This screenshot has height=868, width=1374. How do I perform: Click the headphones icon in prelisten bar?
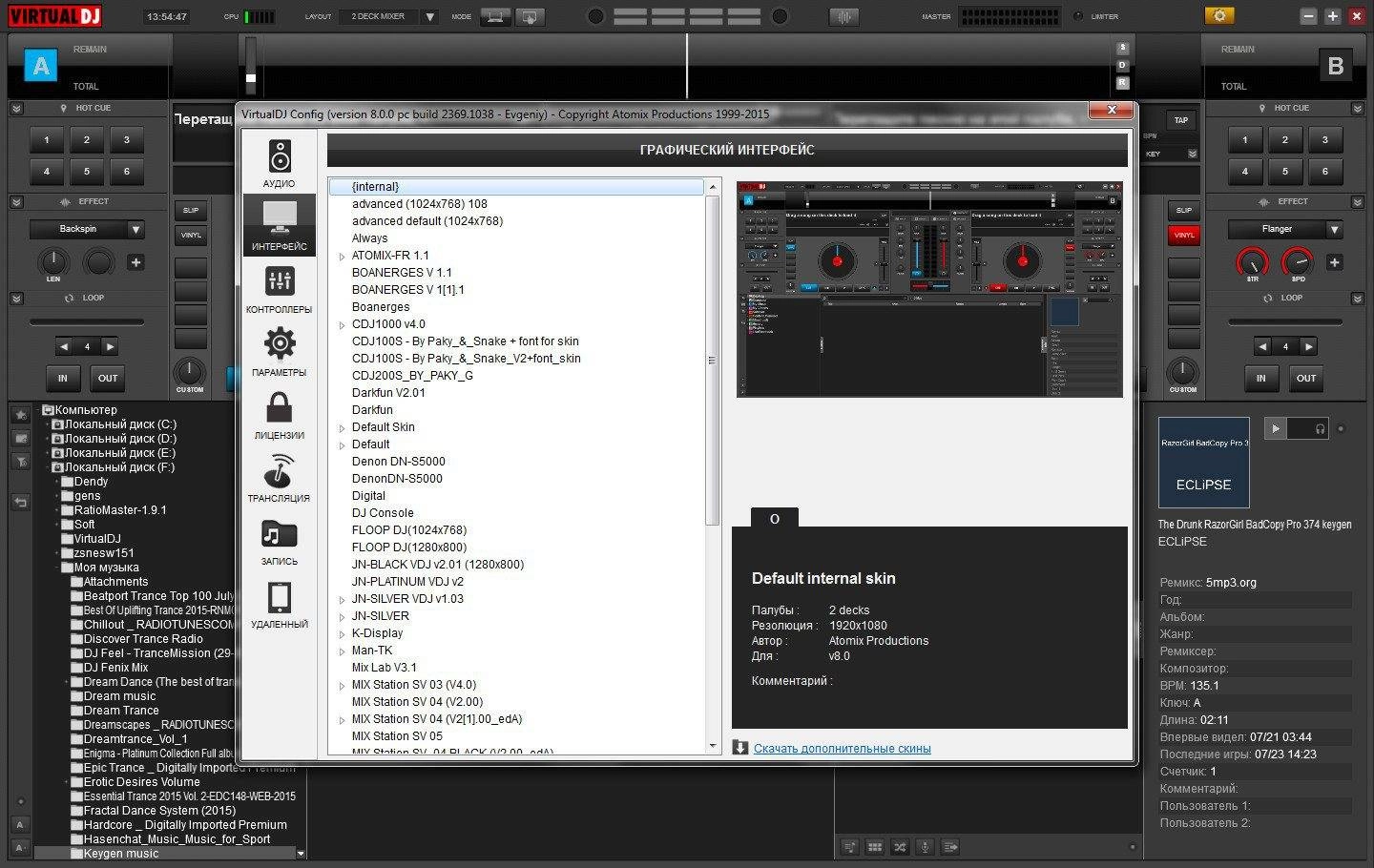pyautogui.click(x=1321, y=429)
